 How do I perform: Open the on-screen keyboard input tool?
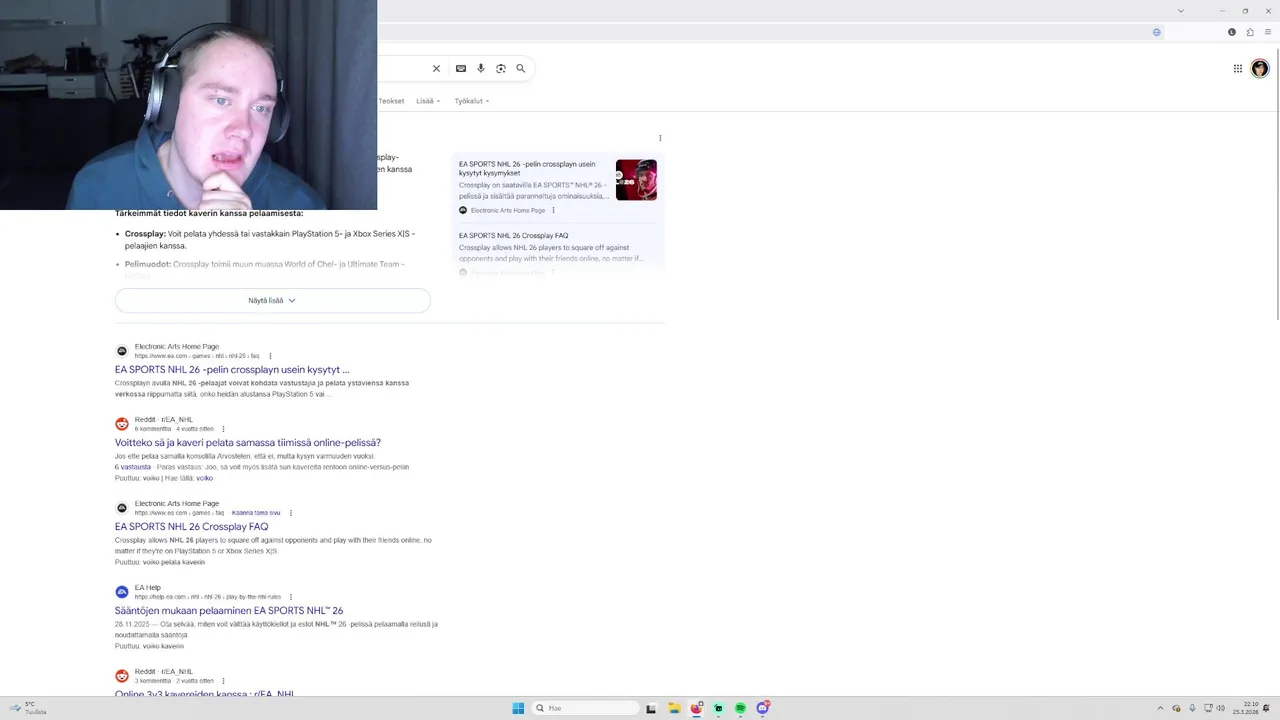click(461, 68)
